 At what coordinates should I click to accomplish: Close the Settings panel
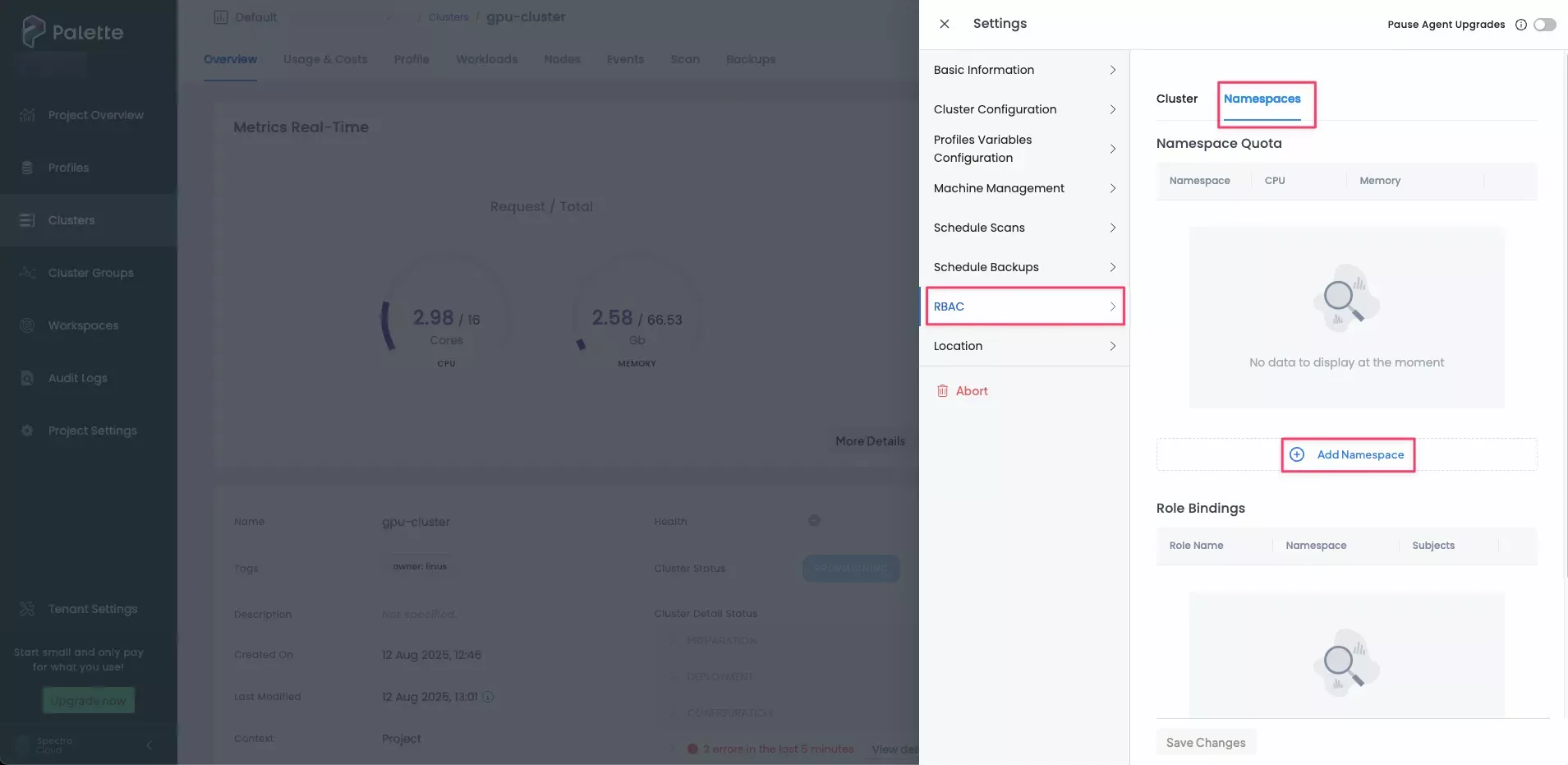point(944,24)
